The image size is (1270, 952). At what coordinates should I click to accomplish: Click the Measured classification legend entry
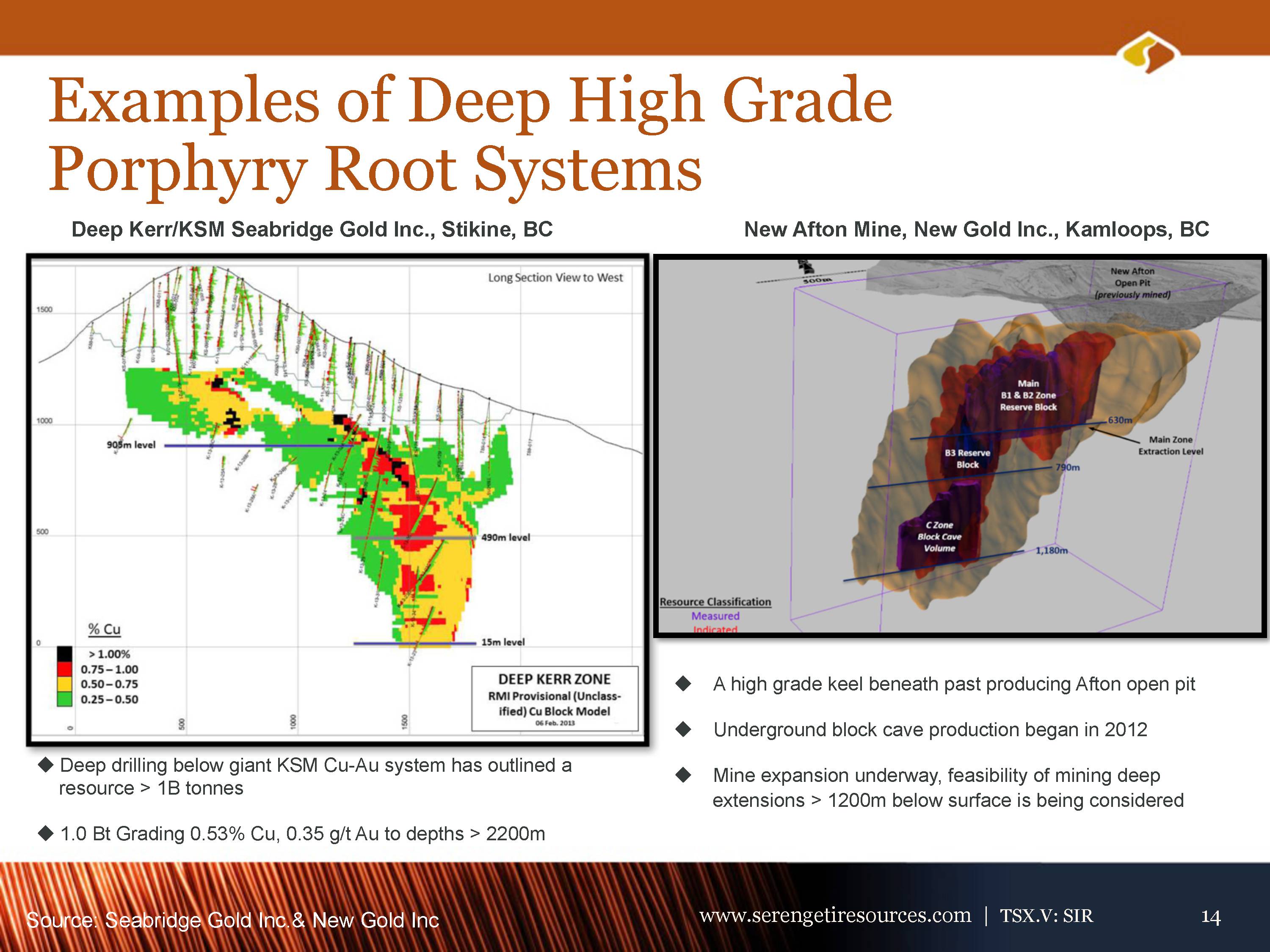click(x=715, y=616)
